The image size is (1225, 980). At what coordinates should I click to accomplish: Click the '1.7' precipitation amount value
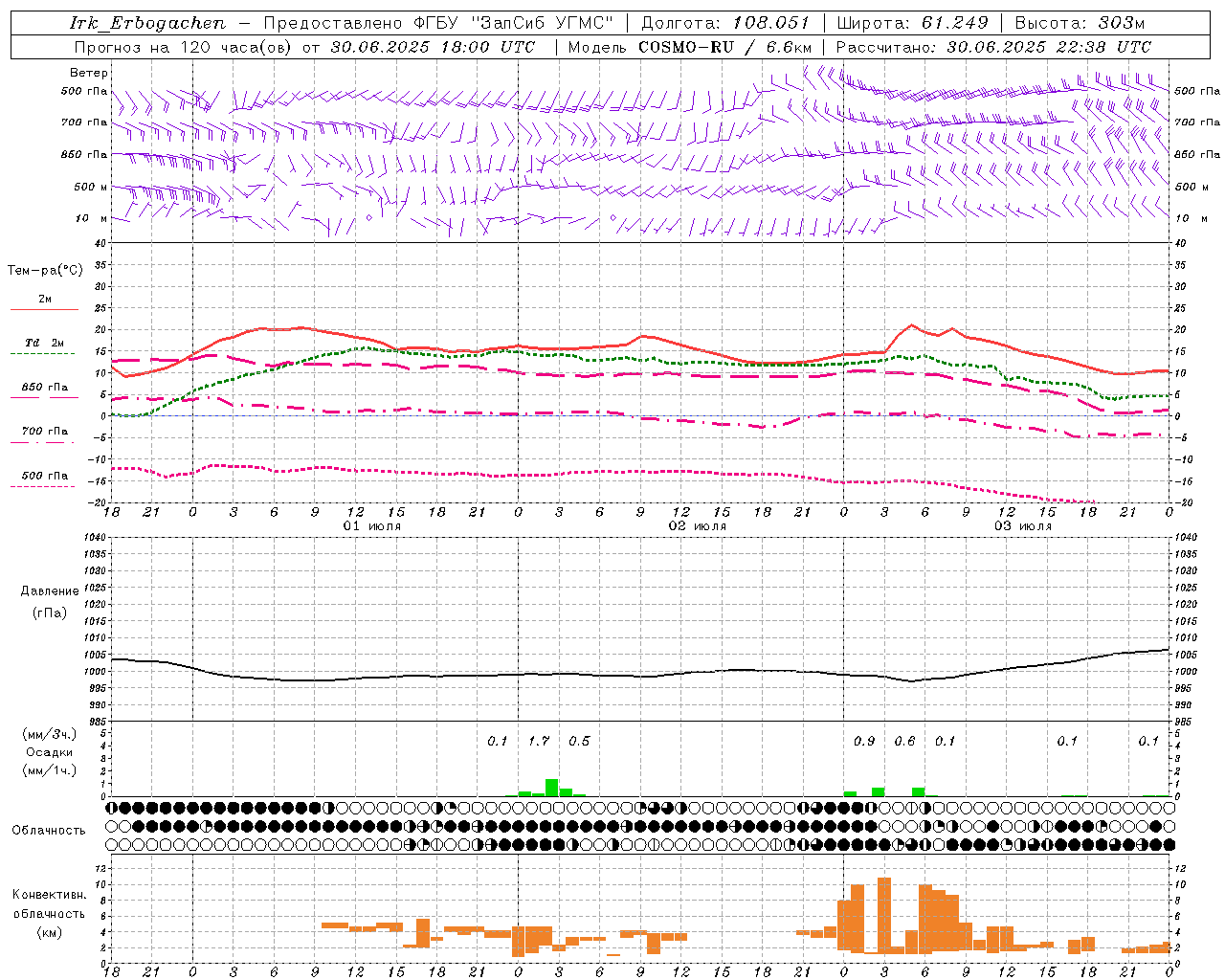[539, 741]
